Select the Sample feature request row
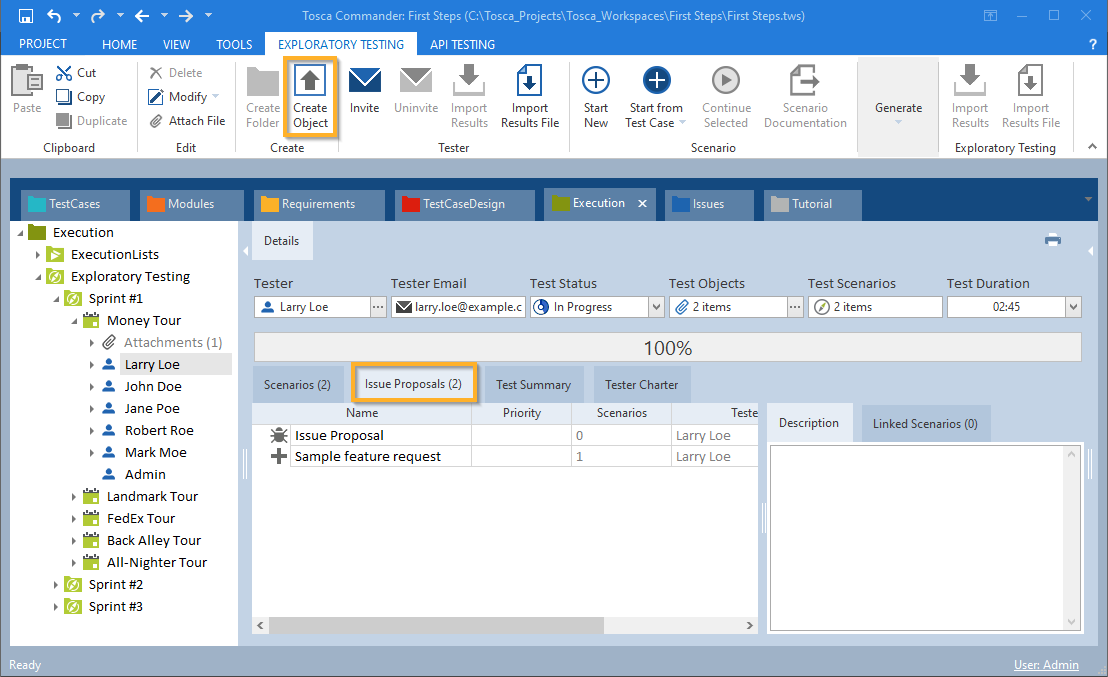This screenshot has width=1108, height=677. (367, 457)
